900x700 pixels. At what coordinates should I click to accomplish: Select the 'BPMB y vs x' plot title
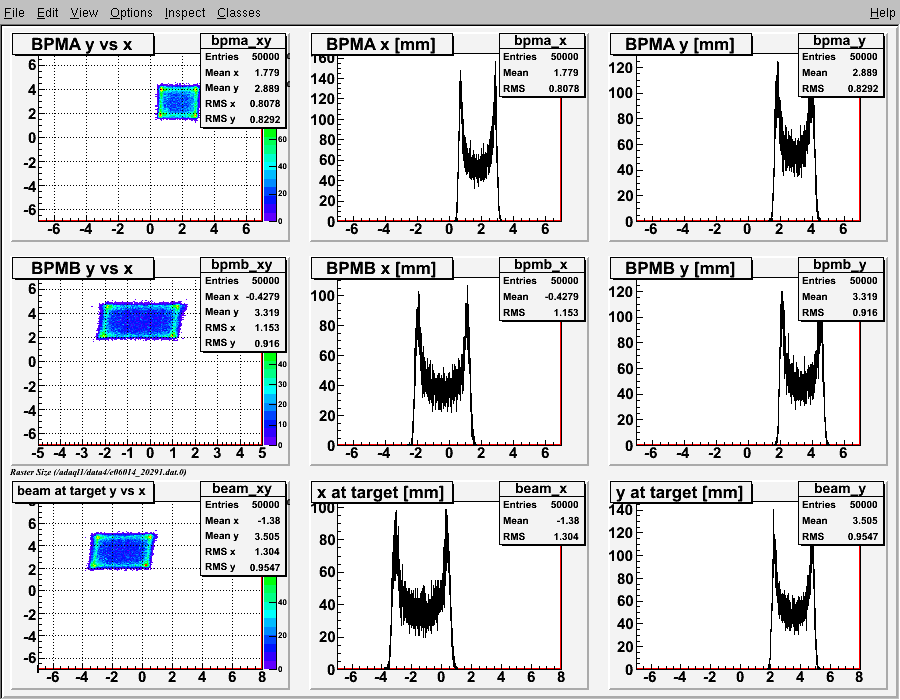[83, 268]
